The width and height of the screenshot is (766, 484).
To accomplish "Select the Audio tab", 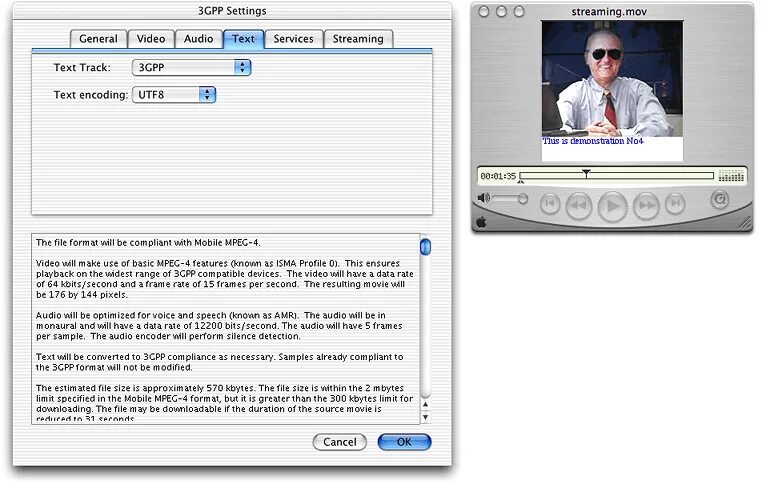I will tap(198, 39).
